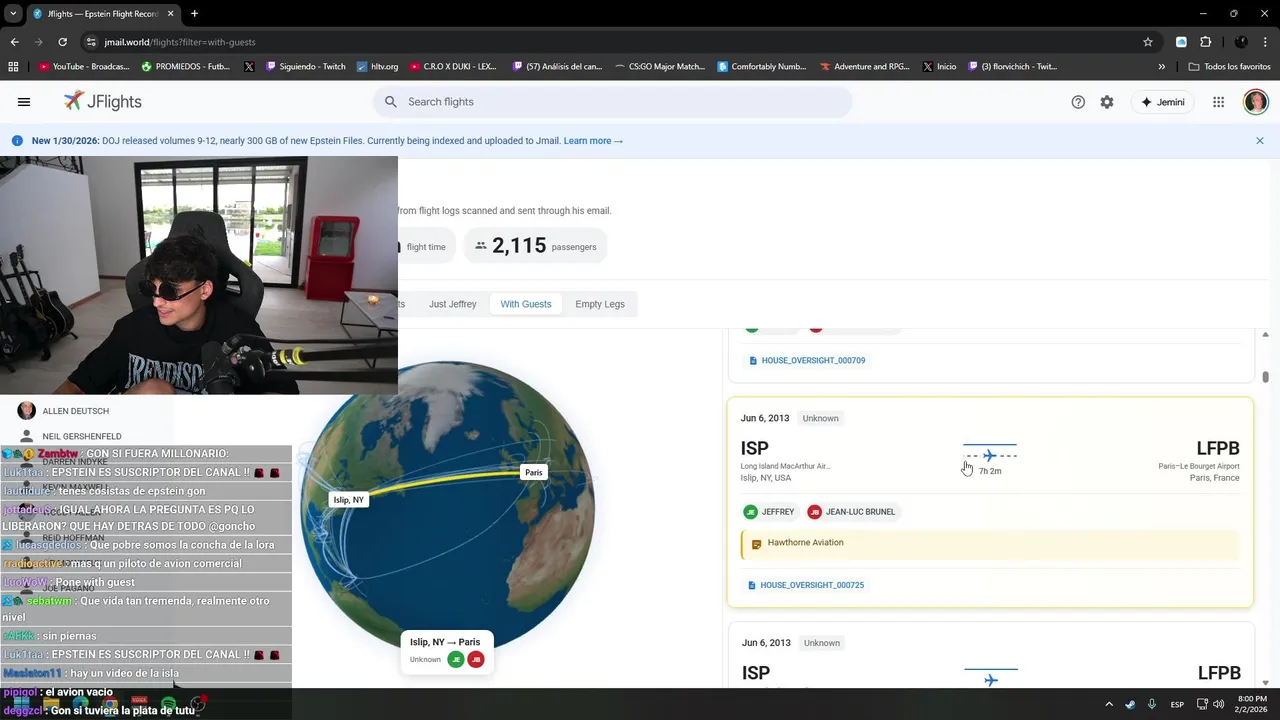The height and width of the screenshot is (720, 1280).
Task: Click the JEAN-LUC BRUNEL passenger chip
Action: (852, 512)
